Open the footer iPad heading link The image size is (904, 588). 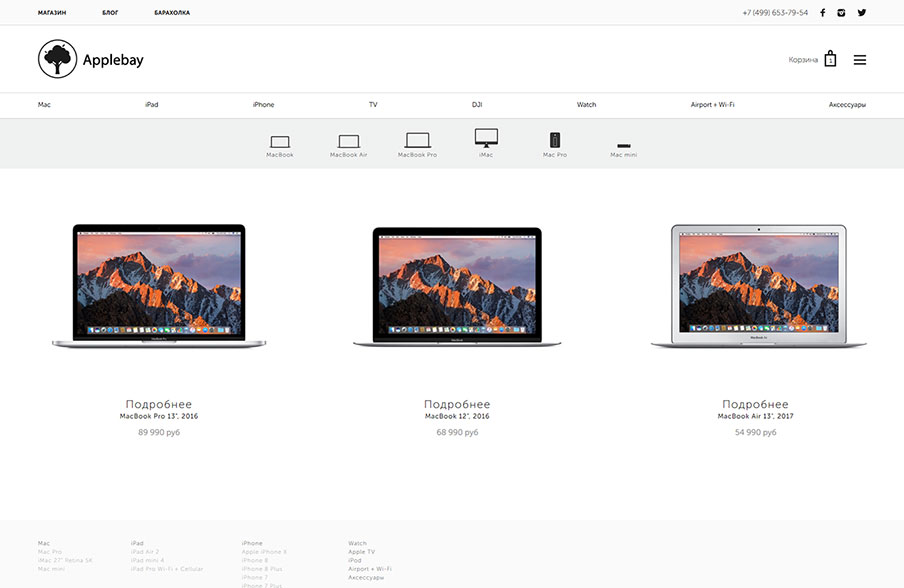tap(137, 543)
